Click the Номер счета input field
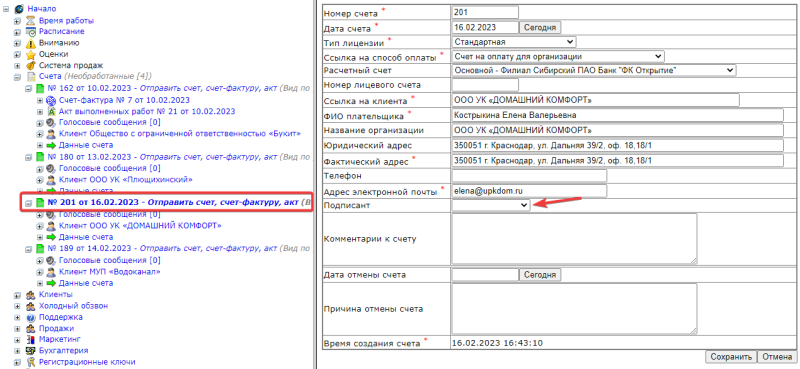The height and width of the screenshot is (369, 800). point(485,12)
